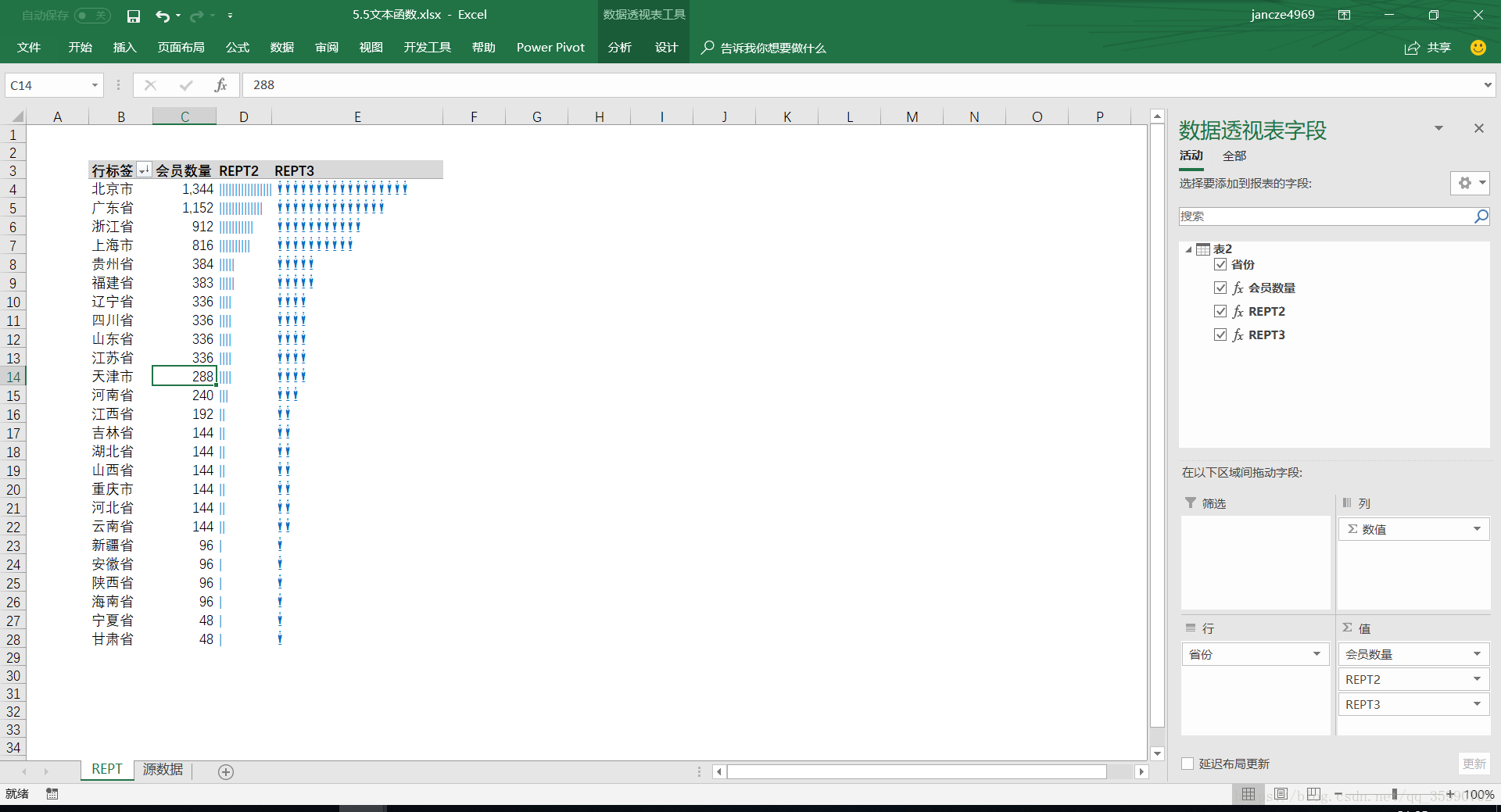Select the cell with value 1,152
This screenshot has height=812, width=1501.
tap(184, 208)
